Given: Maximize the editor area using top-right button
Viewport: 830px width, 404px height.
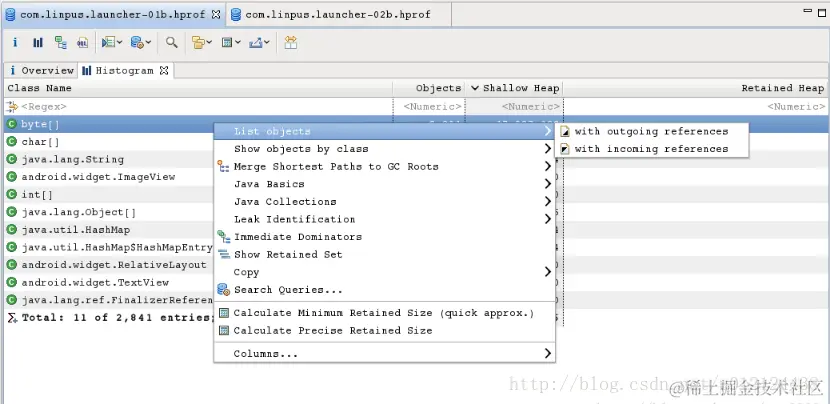Looking at the screenshot, I should point(822,13).
